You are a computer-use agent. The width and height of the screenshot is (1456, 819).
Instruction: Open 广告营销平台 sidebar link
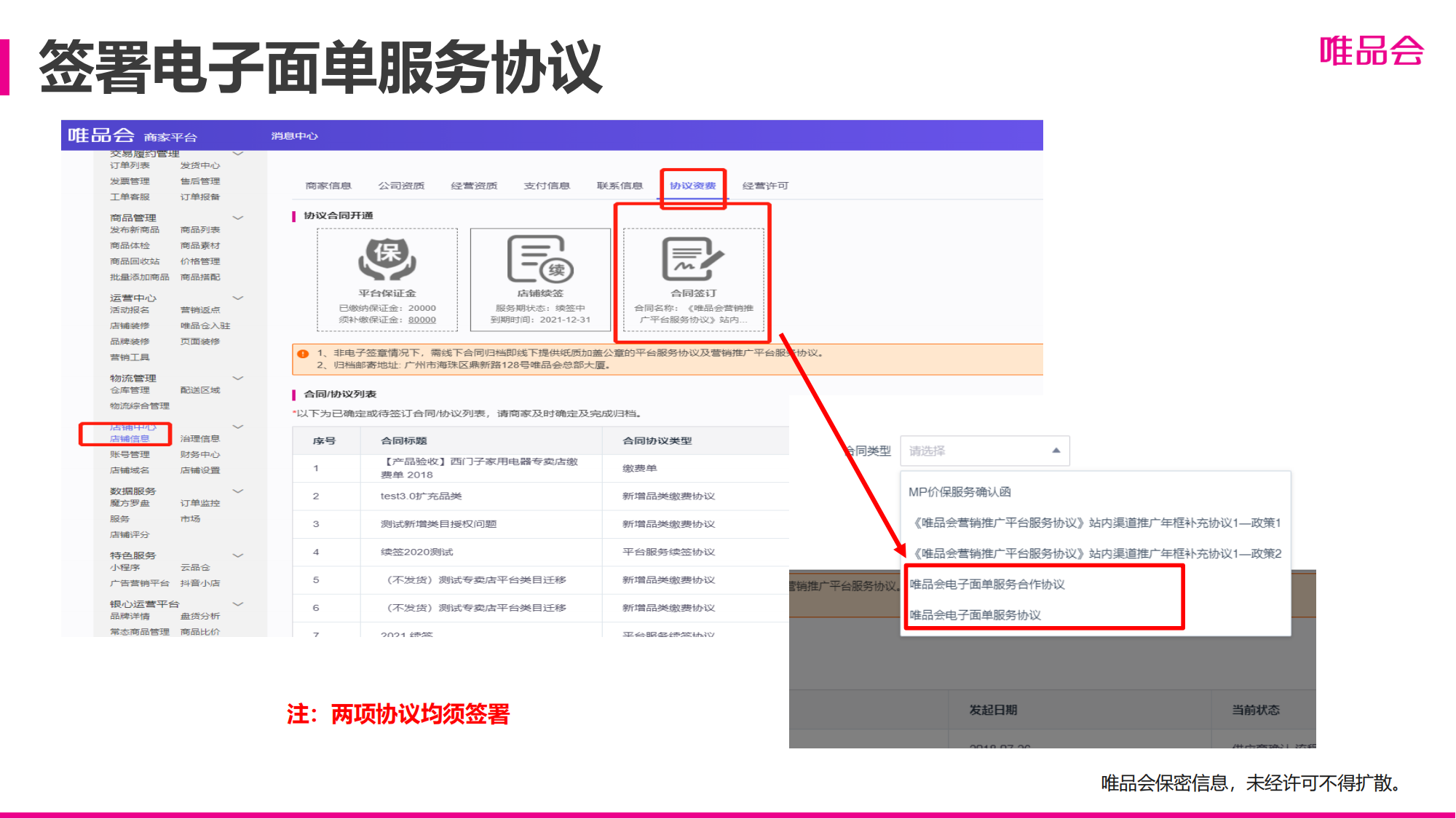point(139,583)
